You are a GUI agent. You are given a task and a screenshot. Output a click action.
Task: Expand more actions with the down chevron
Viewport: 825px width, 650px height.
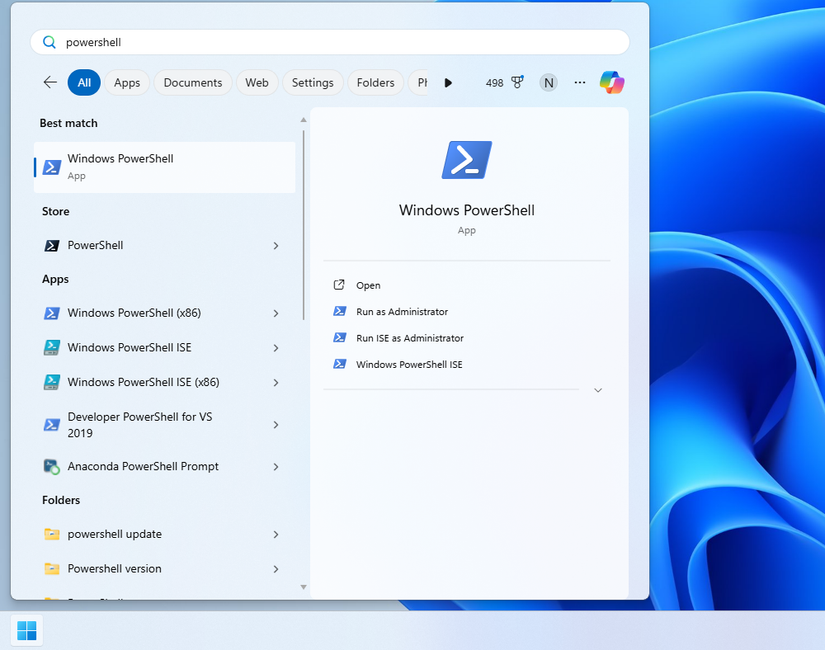(x=597, y=390)
